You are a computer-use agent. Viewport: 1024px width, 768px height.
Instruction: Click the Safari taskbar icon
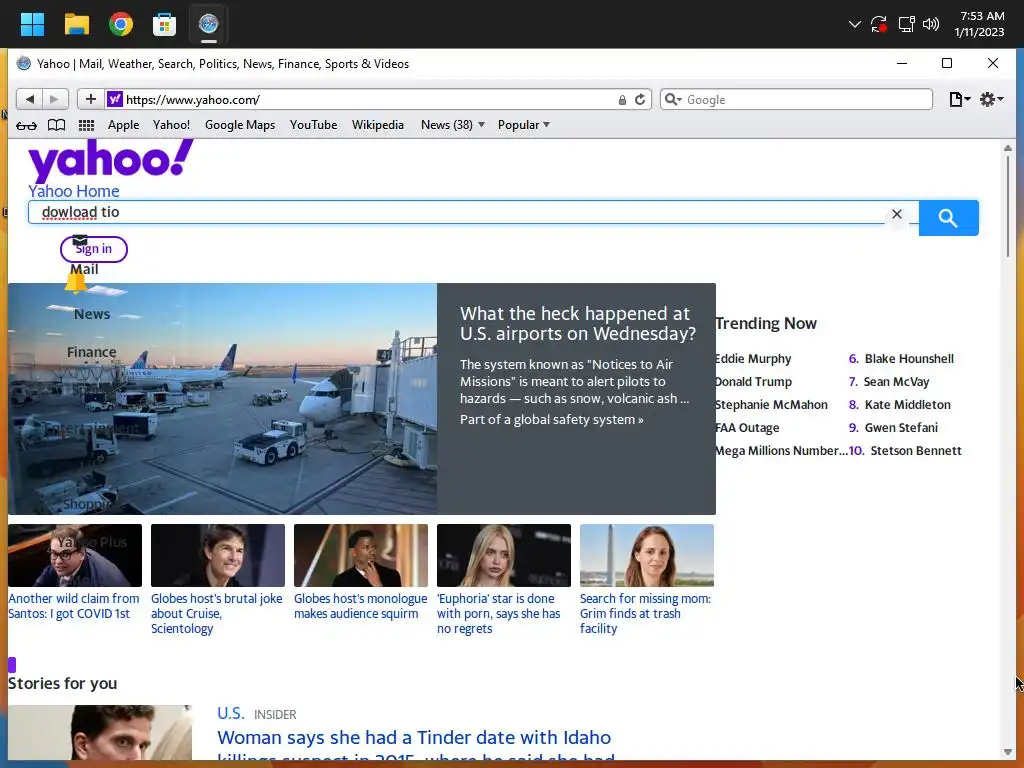pyautogui.click(x=208, y=24)
